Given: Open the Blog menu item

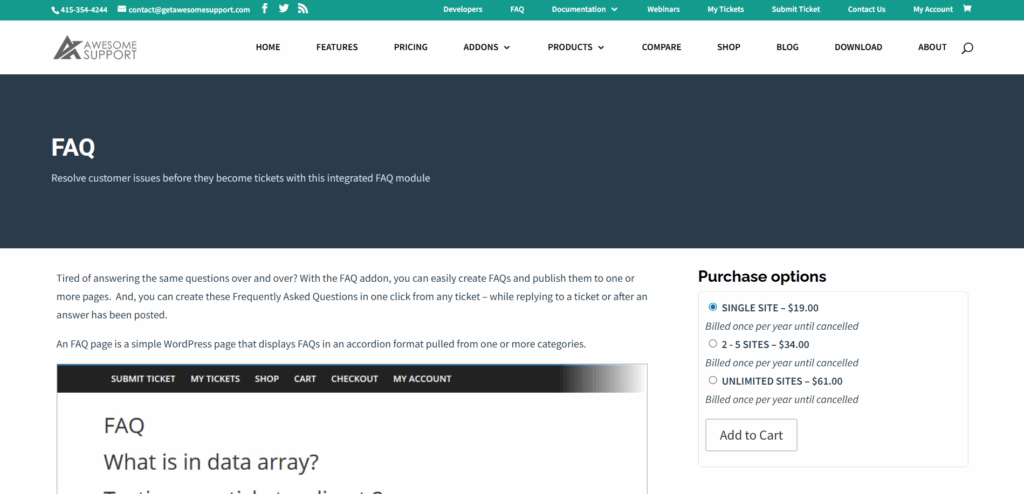Looking at the screenshot, I should click(x=788, y=47).
